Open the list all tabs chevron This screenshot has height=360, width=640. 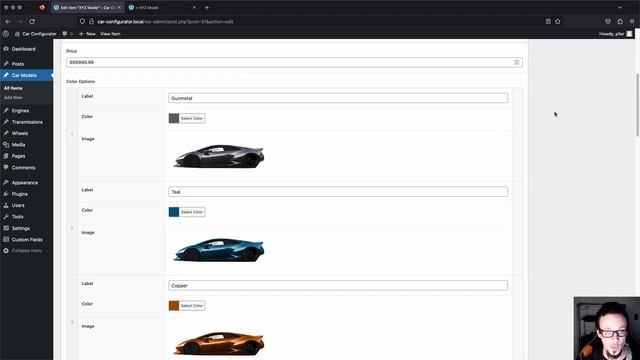coord(620,7)
